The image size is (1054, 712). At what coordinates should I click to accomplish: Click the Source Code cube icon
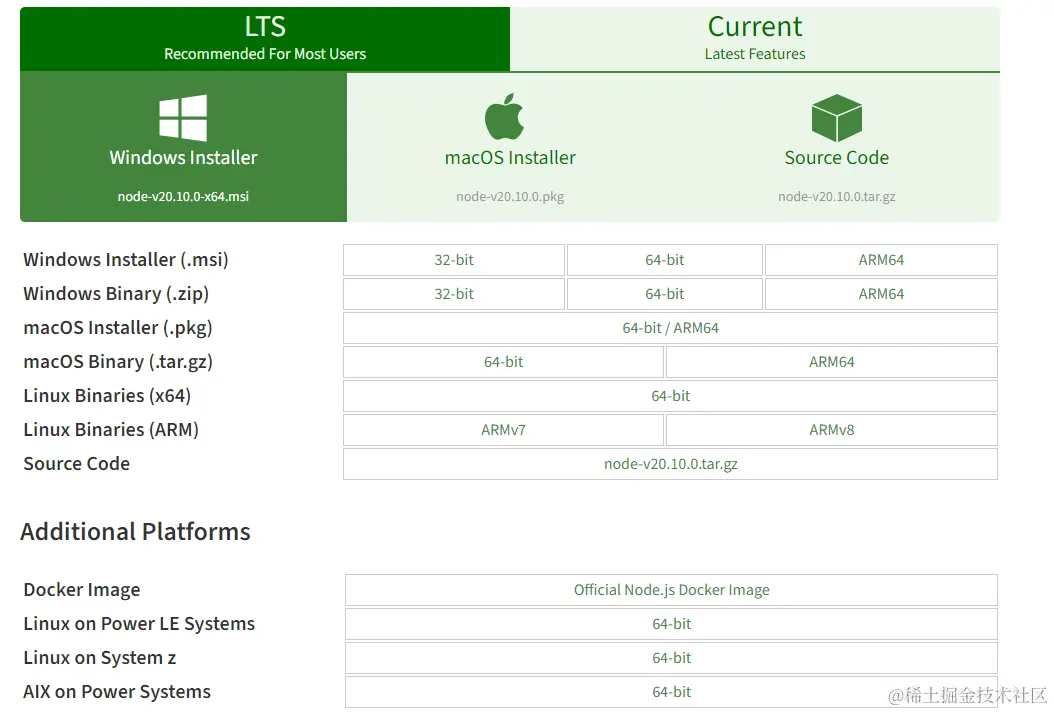[x=836, y=118]
